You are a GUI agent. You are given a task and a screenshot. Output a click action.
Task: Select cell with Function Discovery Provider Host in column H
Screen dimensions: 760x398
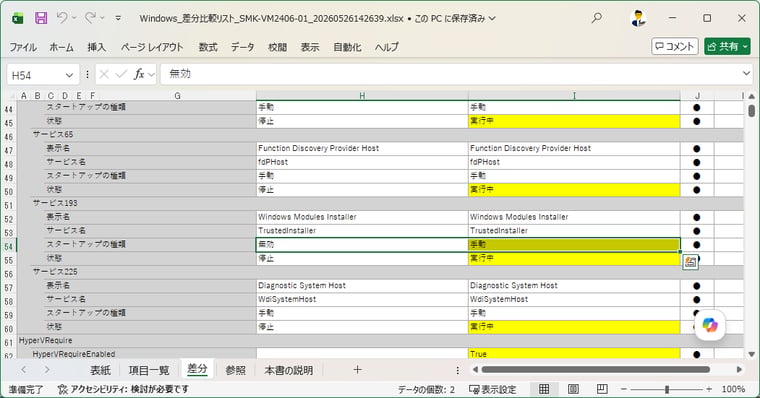coord(362,148)
